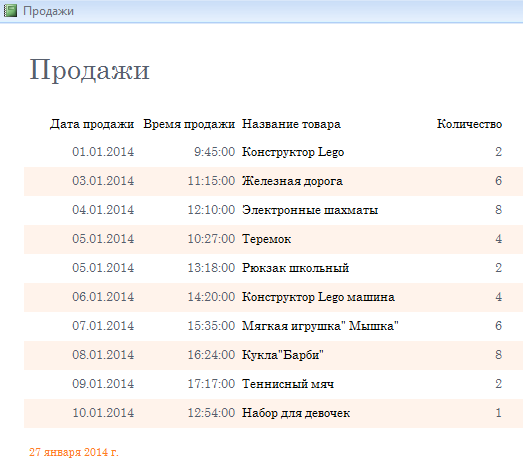Screen dimensions: 523x472
Task: Select the product Теремок
Action: [267, 239]
